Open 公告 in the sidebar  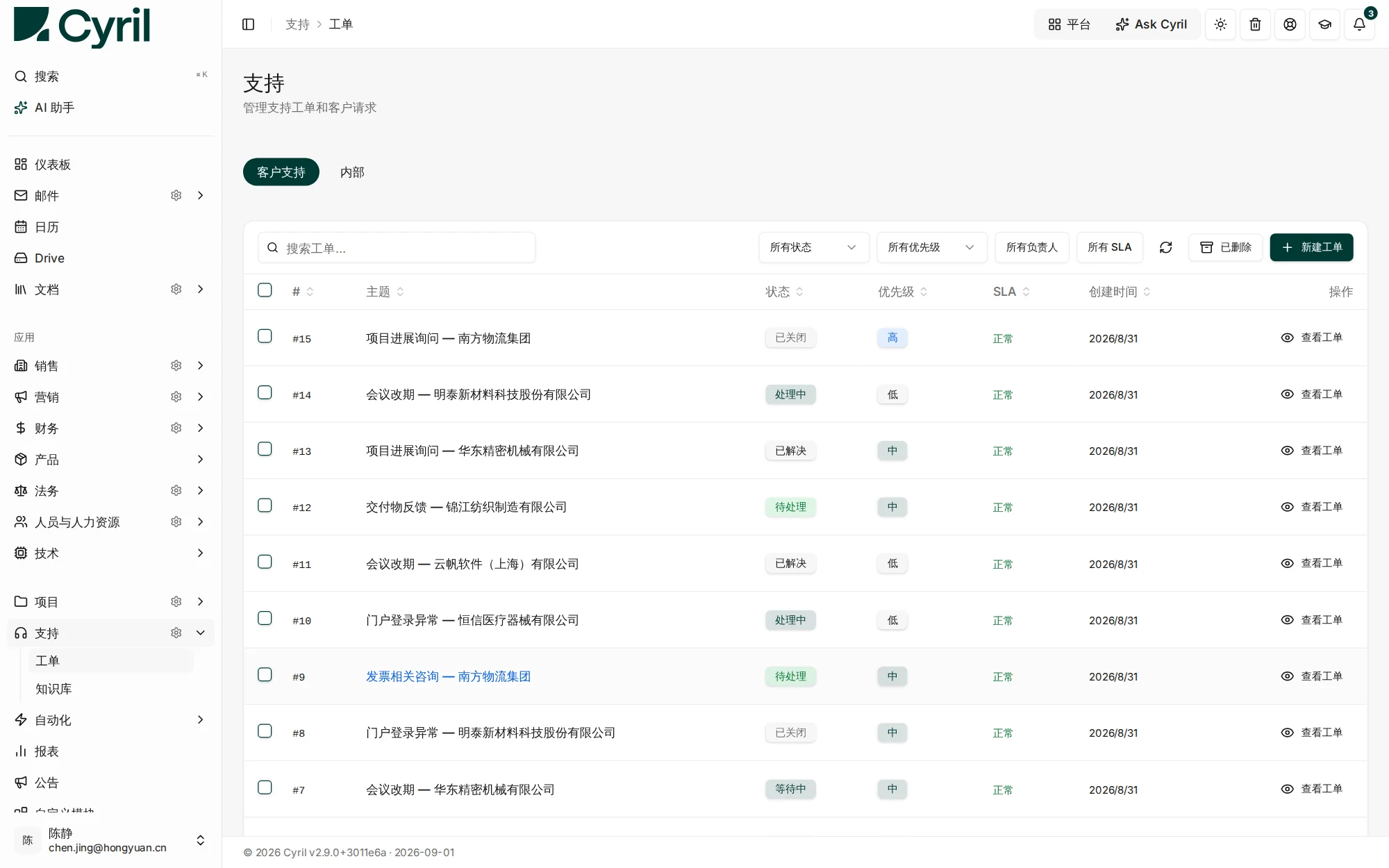111,783
